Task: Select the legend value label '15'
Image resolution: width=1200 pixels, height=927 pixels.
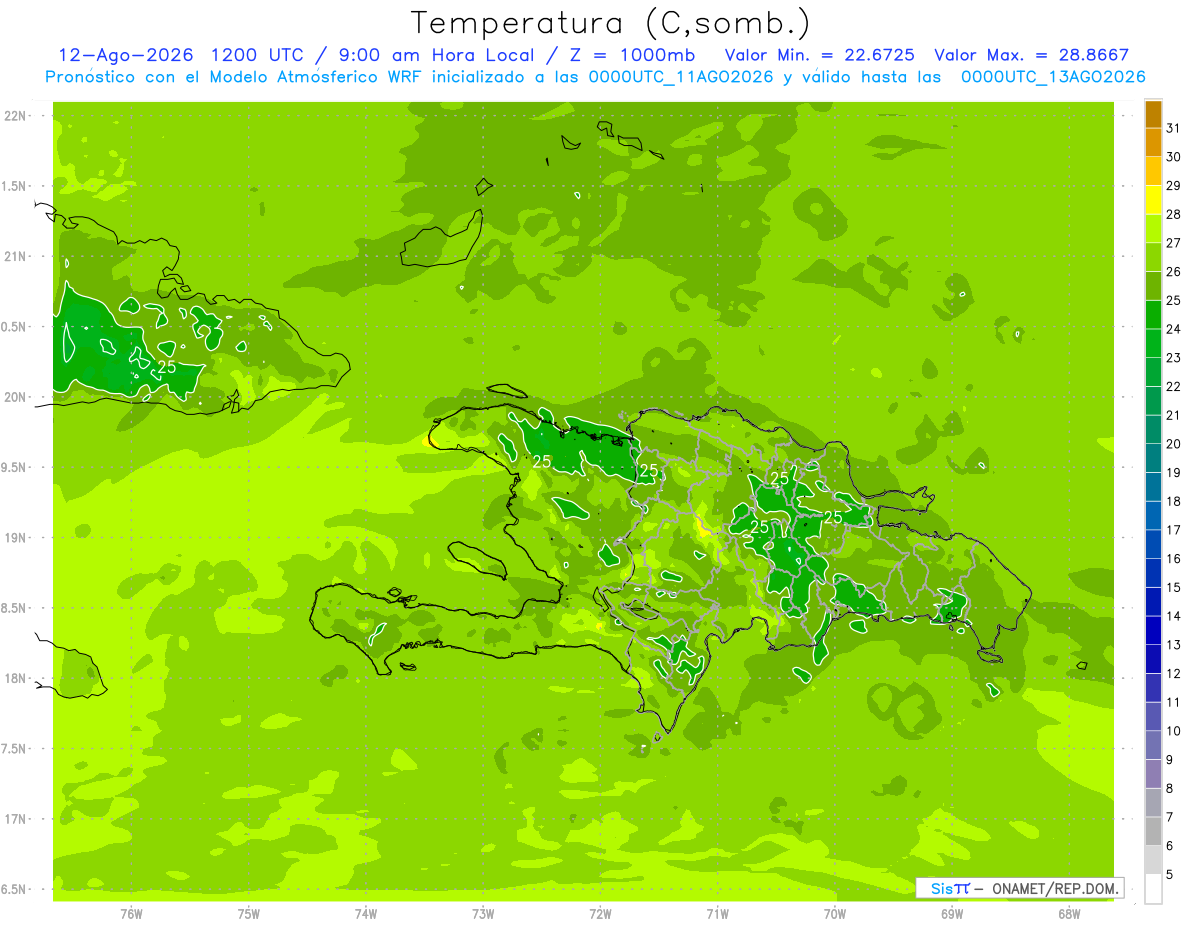Action: click(x=1174, y=588)
